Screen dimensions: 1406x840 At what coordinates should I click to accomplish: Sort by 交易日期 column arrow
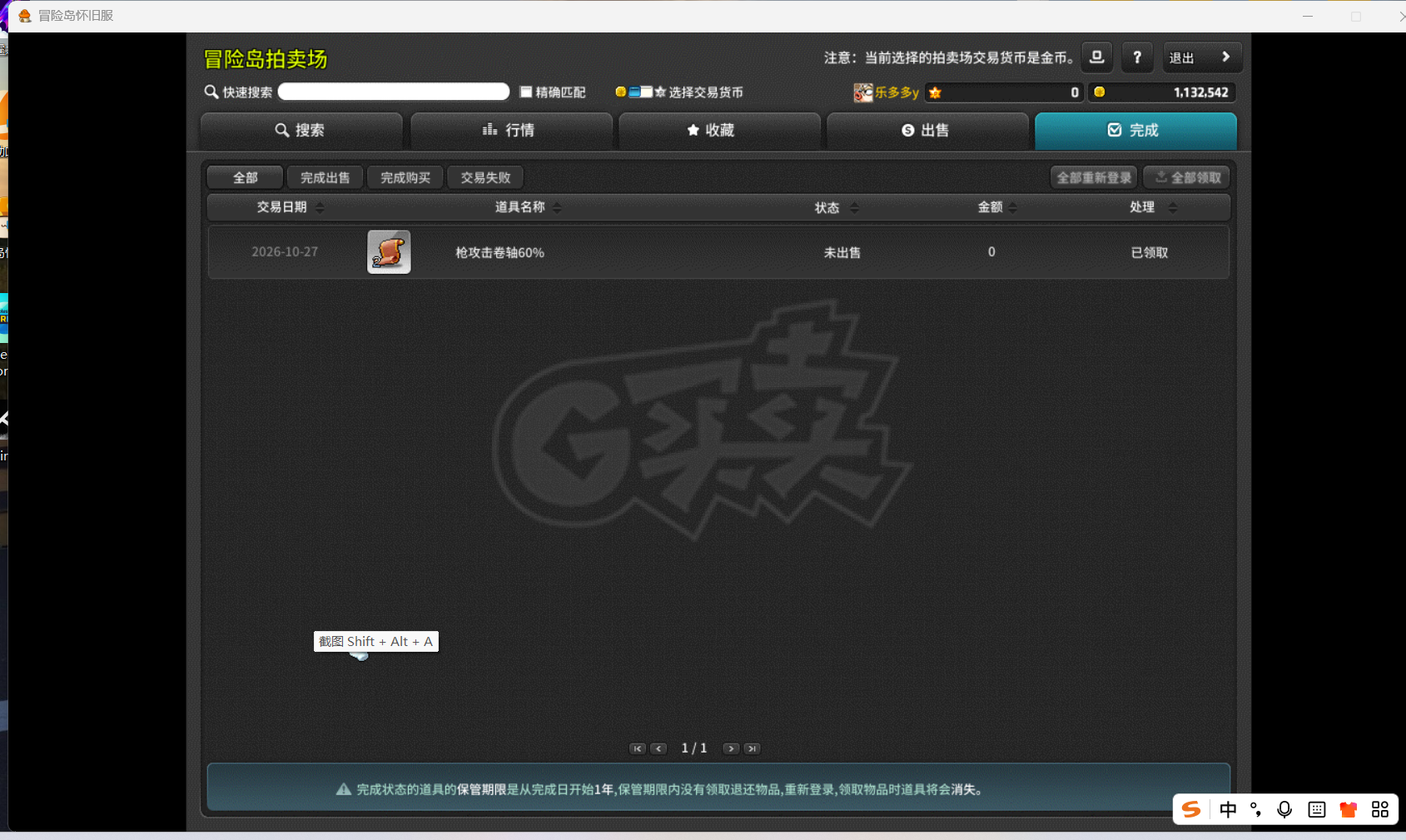pyautogui.click(x=320, y=207)
